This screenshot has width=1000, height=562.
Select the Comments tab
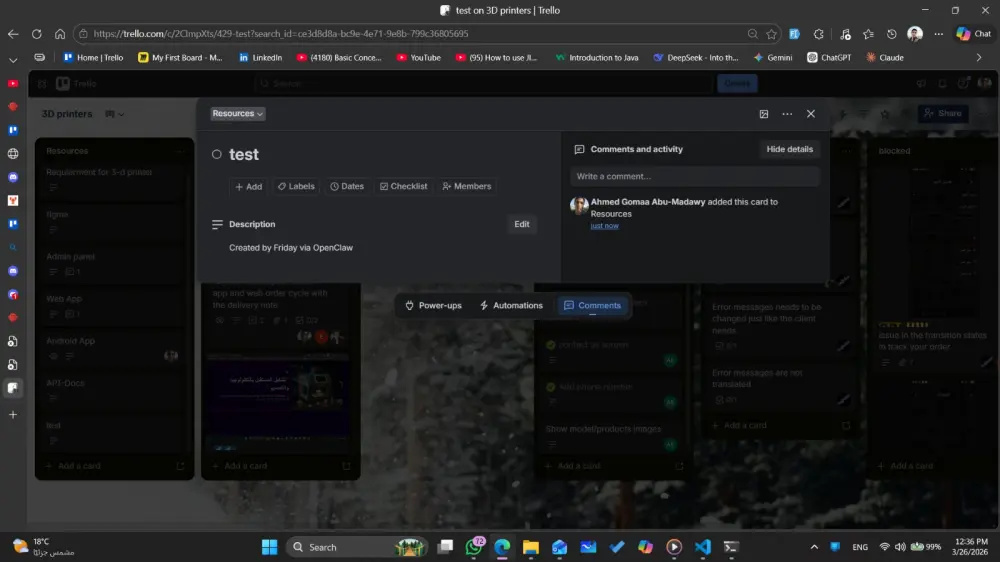tap(592, 305)
